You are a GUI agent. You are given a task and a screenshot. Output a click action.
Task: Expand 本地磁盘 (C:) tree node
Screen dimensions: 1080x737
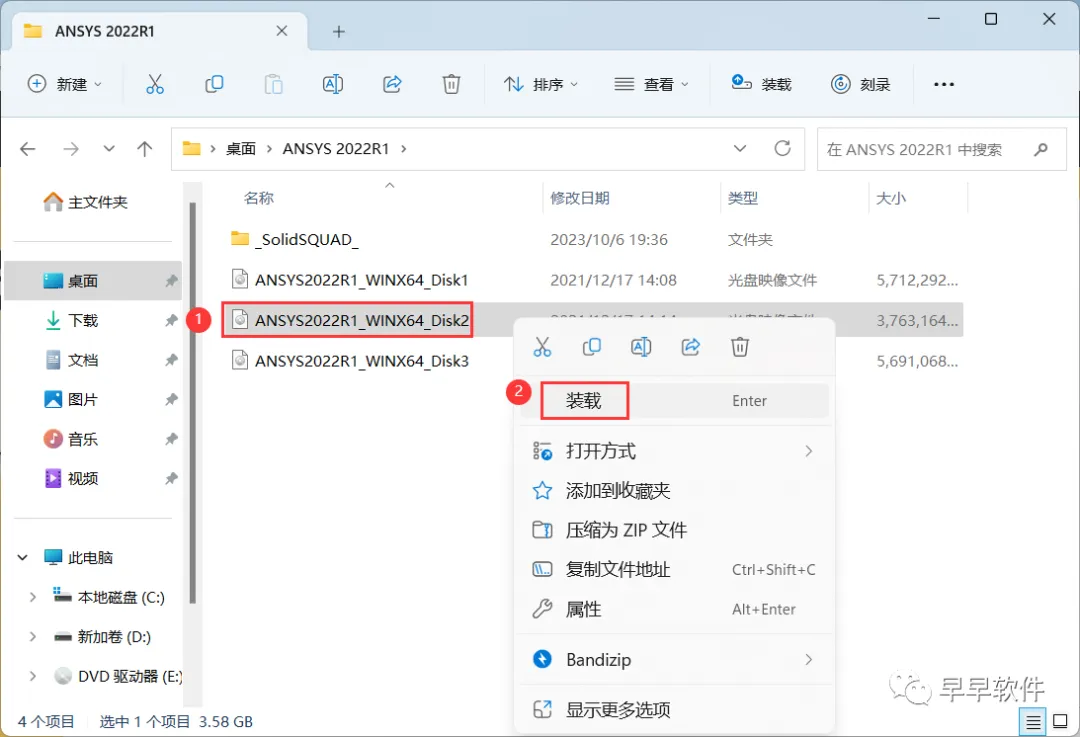pyautogui.click(x=32, y=597)
